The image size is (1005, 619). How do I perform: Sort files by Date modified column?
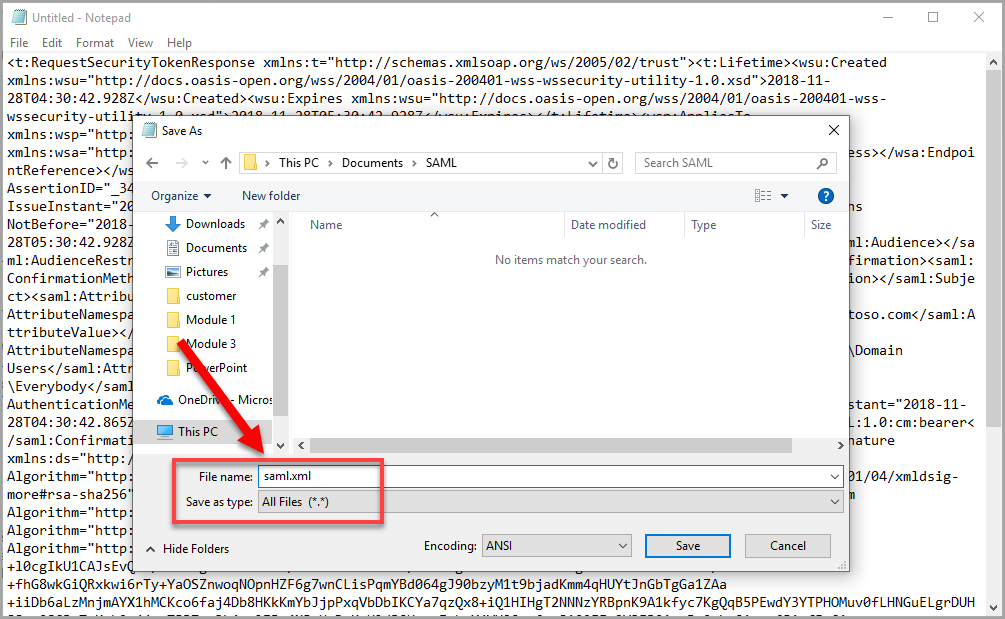coord(608,225)
